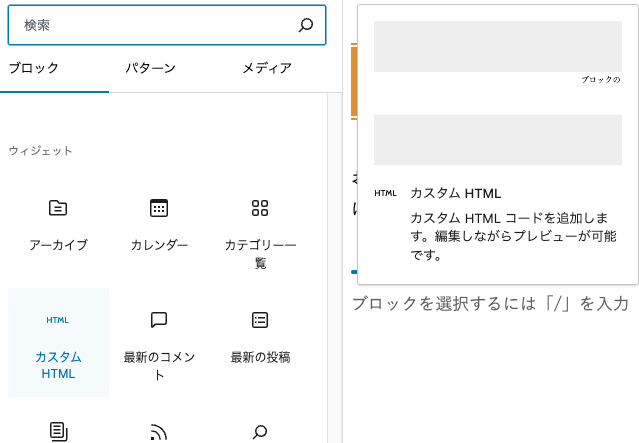Add the 最新の投稿 list icon
Image resolution: width=639 pixels, height=443 pixels.
[260, 320]
